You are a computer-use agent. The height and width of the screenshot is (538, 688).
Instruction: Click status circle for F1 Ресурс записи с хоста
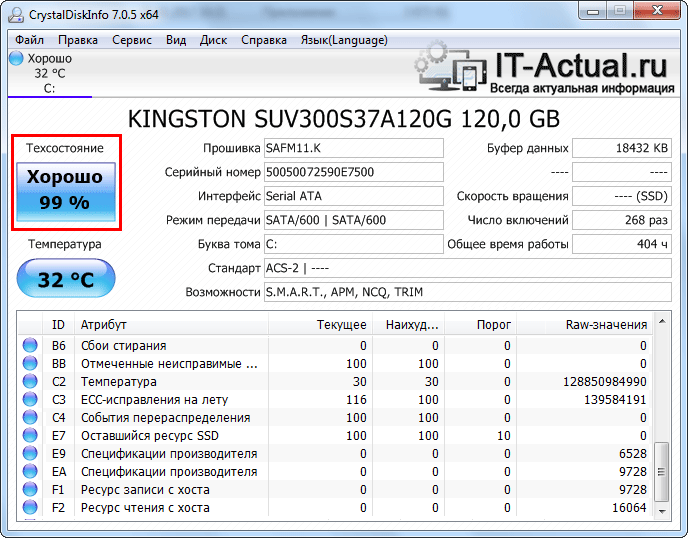30,489
